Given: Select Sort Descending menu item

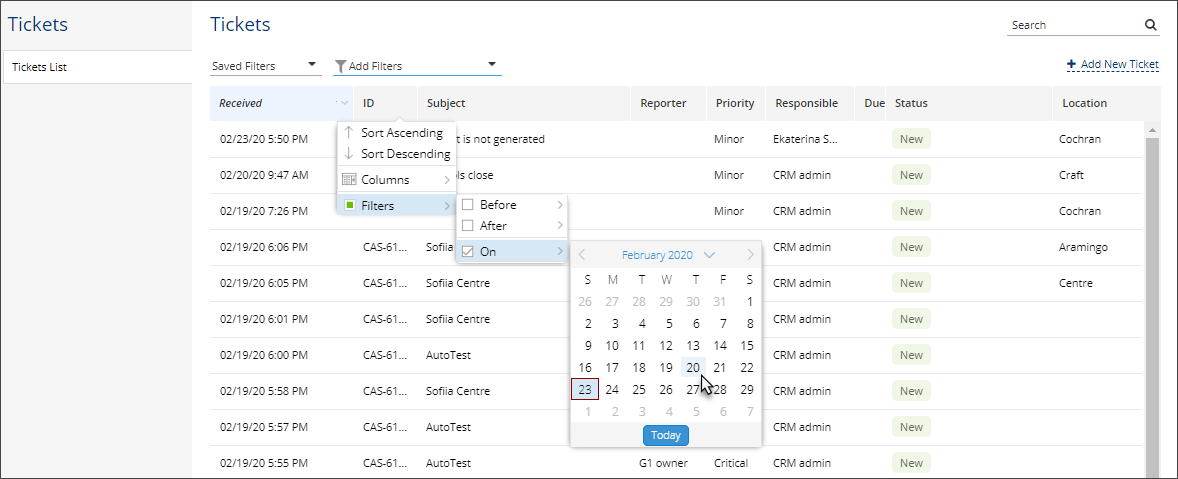Looking at the screenshot, I should coord(397,154).
